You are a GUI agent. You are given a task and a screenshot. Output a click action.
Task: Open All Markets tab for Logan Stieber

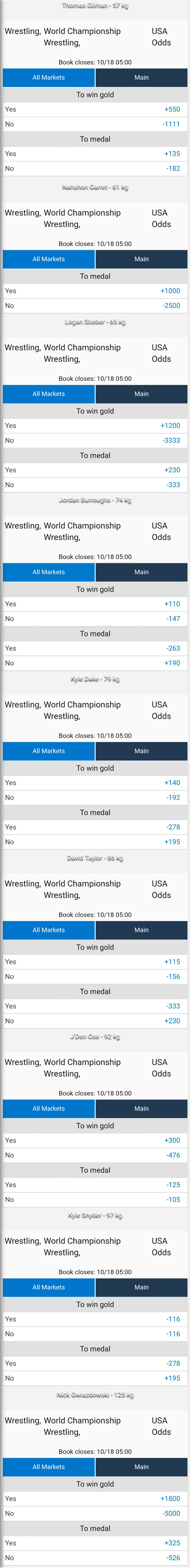coord(49,394)
